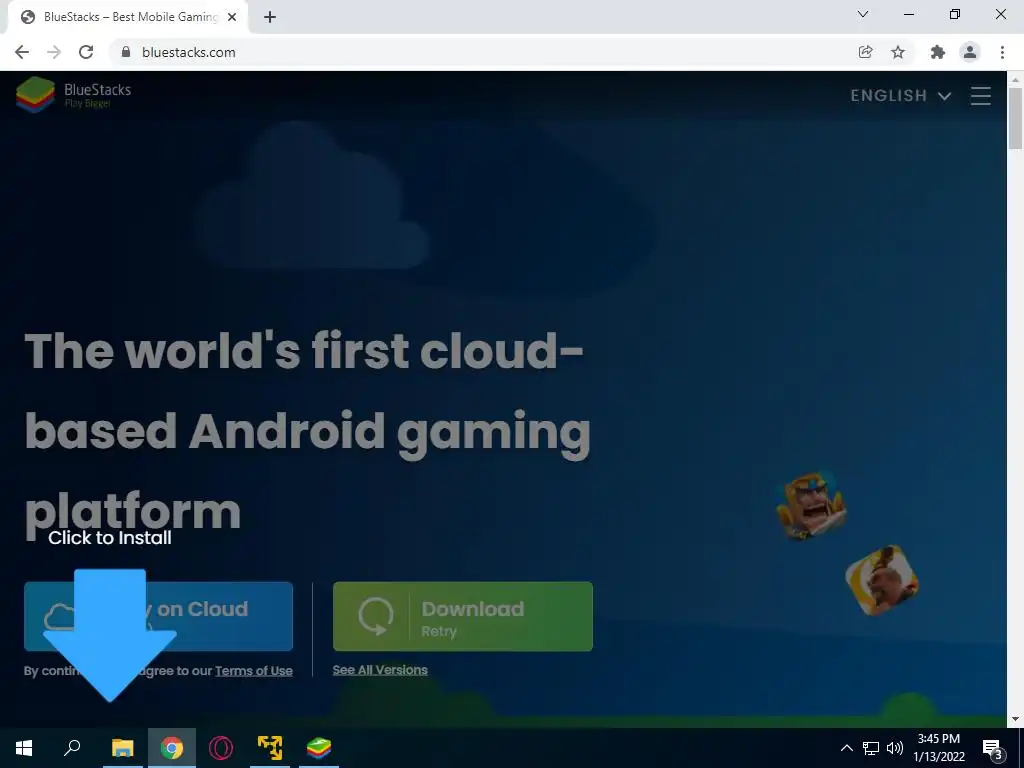Image resolution: width=1024 pixels, height=768 pixels.
Task: Open the Windows Start menu
Action: point(24,748)
